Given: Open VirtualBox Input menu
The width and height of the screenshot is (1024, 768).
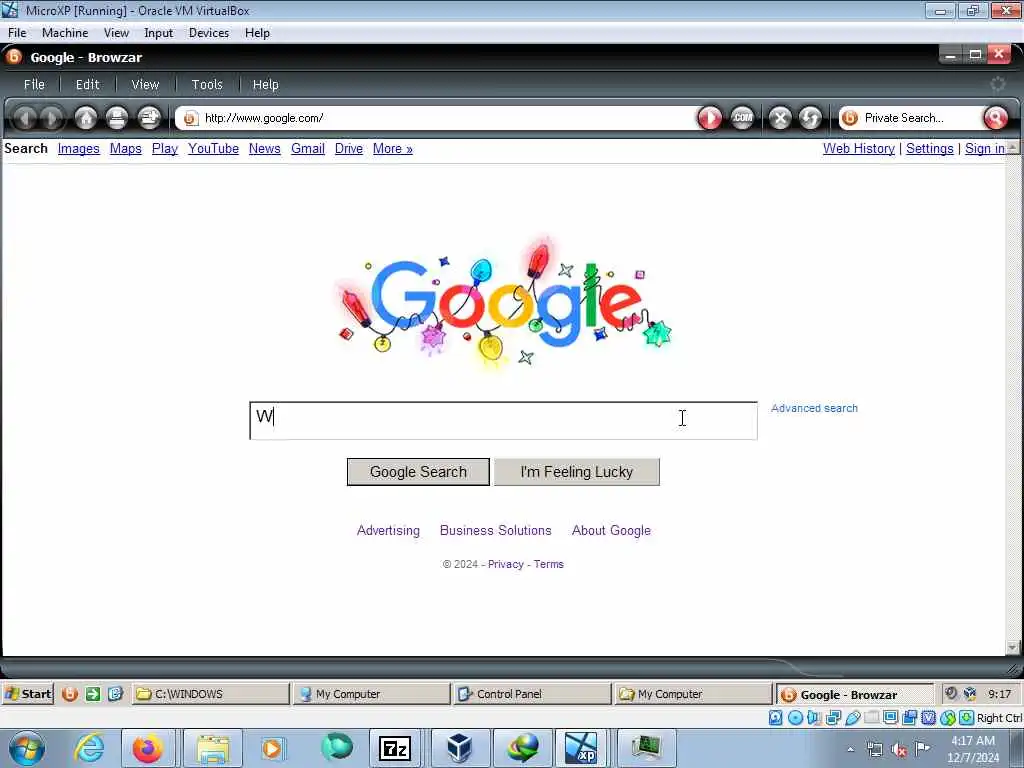Looking at the screenshot, I should 159,33.
